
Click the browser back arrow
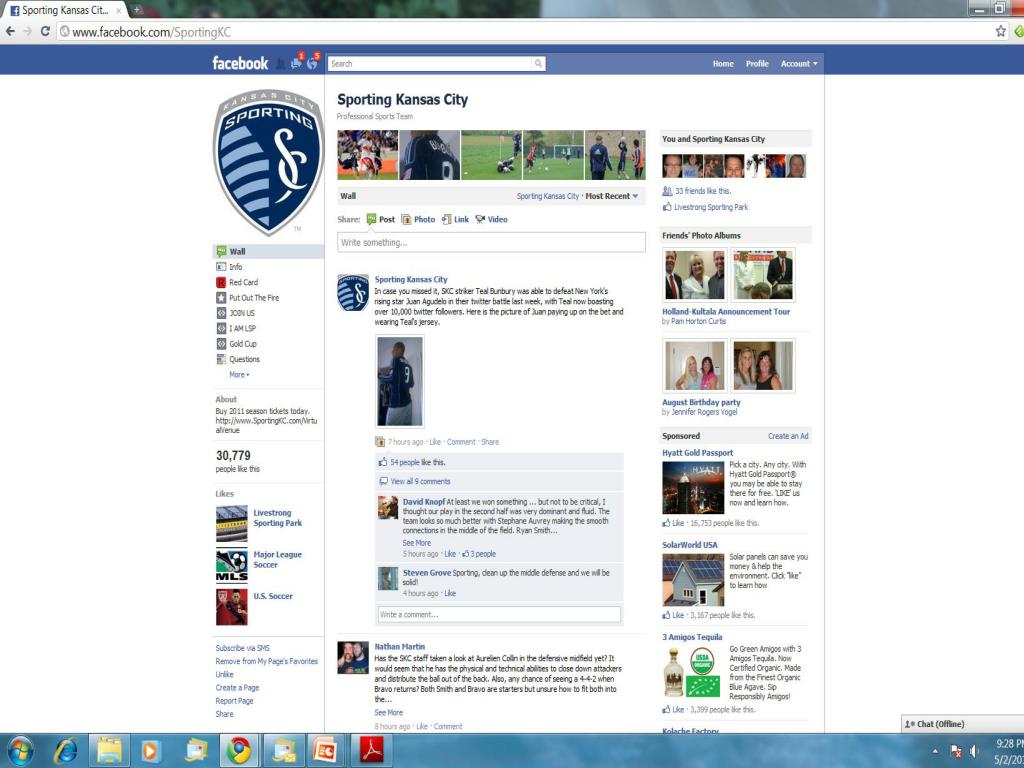click(x=10, y=31)
